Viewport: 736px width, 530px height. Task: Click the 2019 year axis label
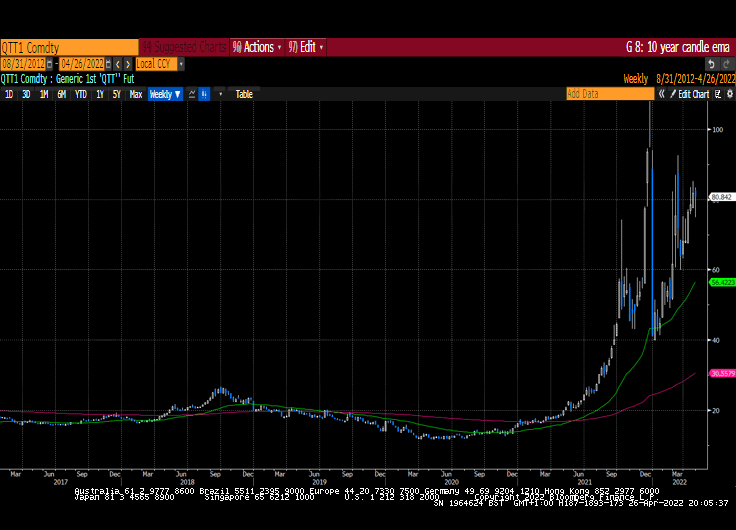pyautogui.click(x=319, y=482)
